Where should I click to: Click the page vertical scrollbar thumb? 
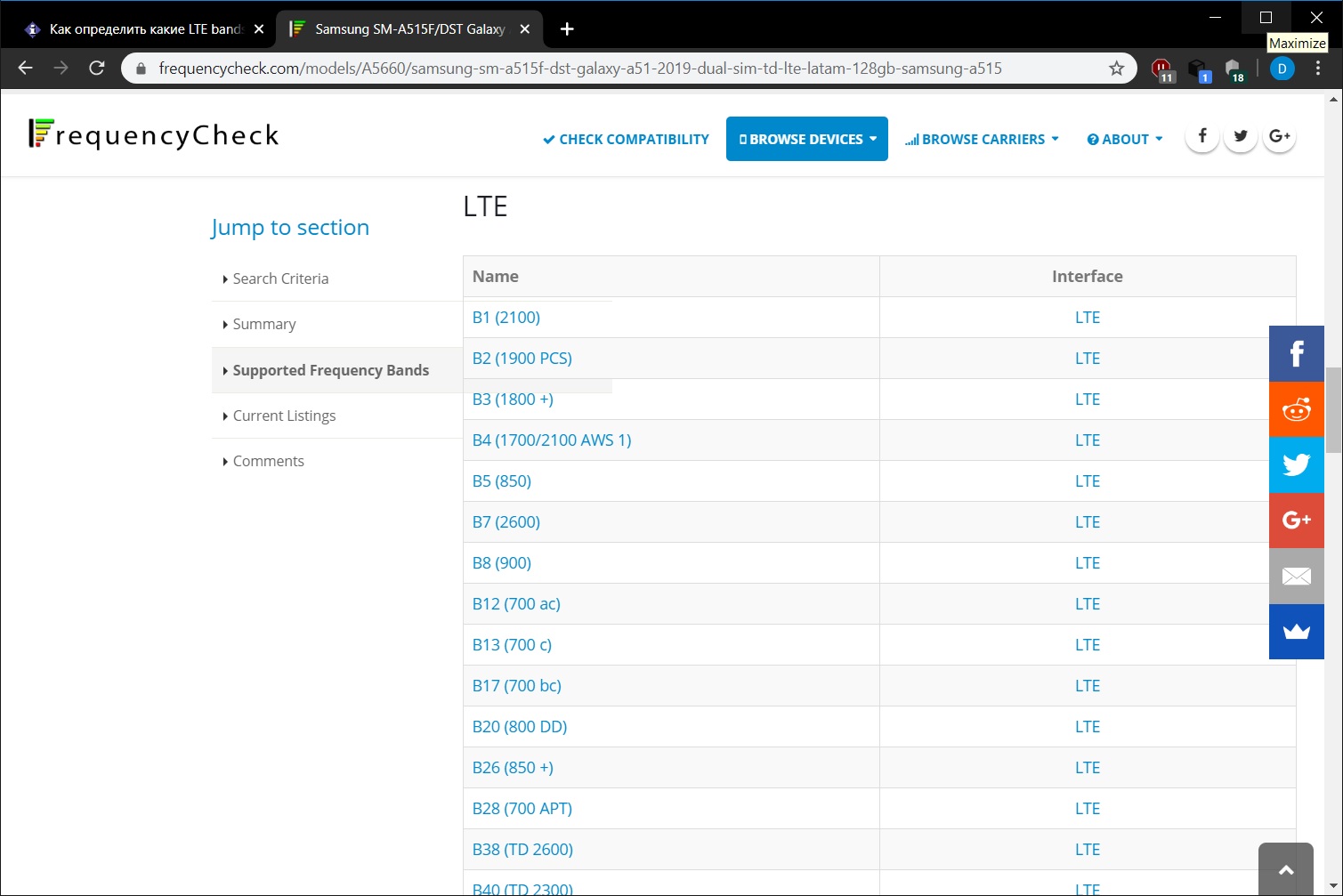point(1333,409)
